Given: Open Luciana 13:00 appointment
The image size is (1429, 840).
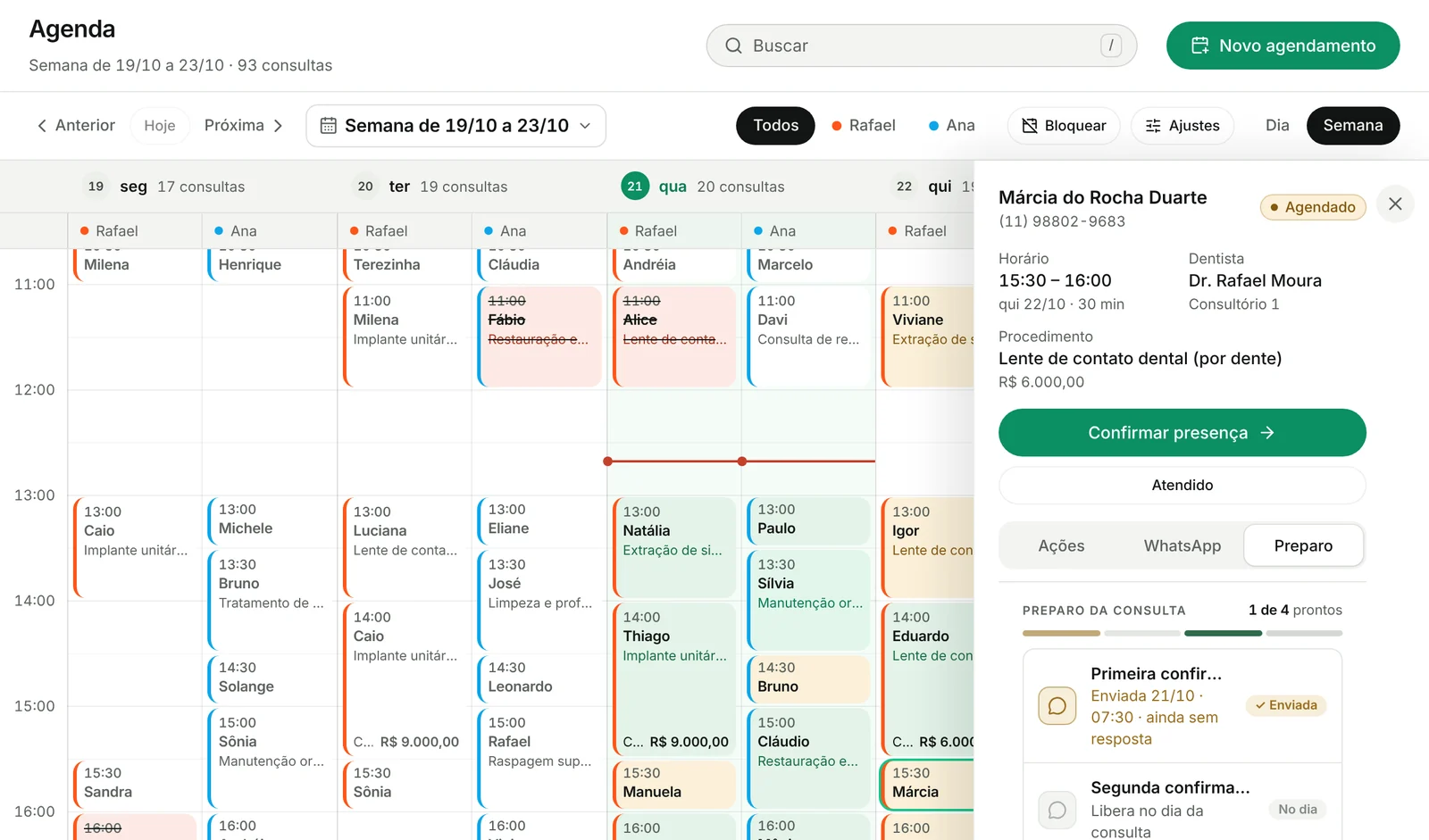Looking at the screenshot, I should 405,548.
